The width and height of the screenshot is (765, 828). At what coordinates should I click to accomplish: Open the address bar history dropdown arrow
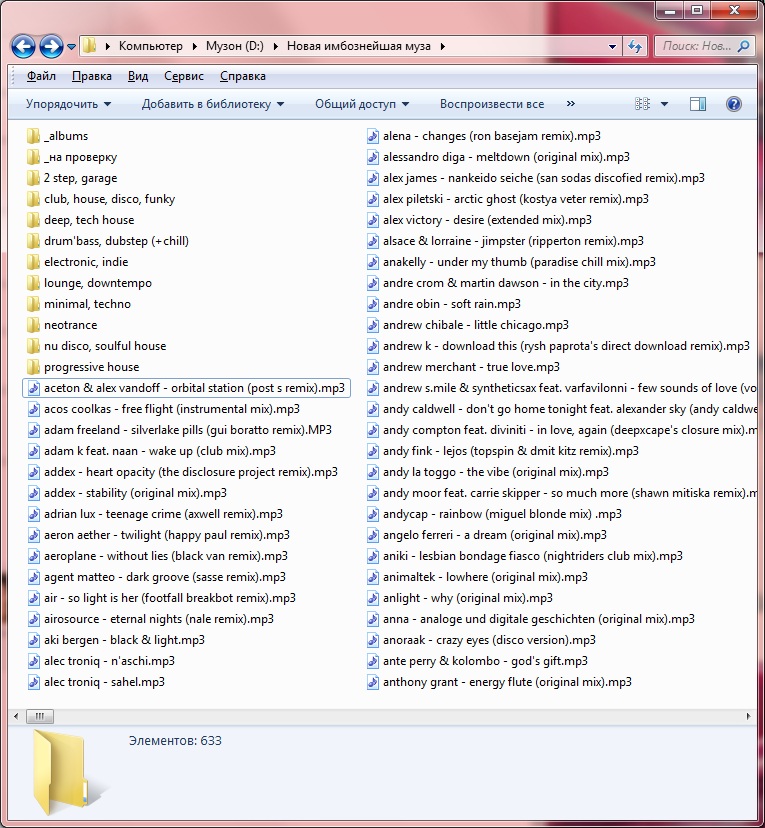pos(612,46)
